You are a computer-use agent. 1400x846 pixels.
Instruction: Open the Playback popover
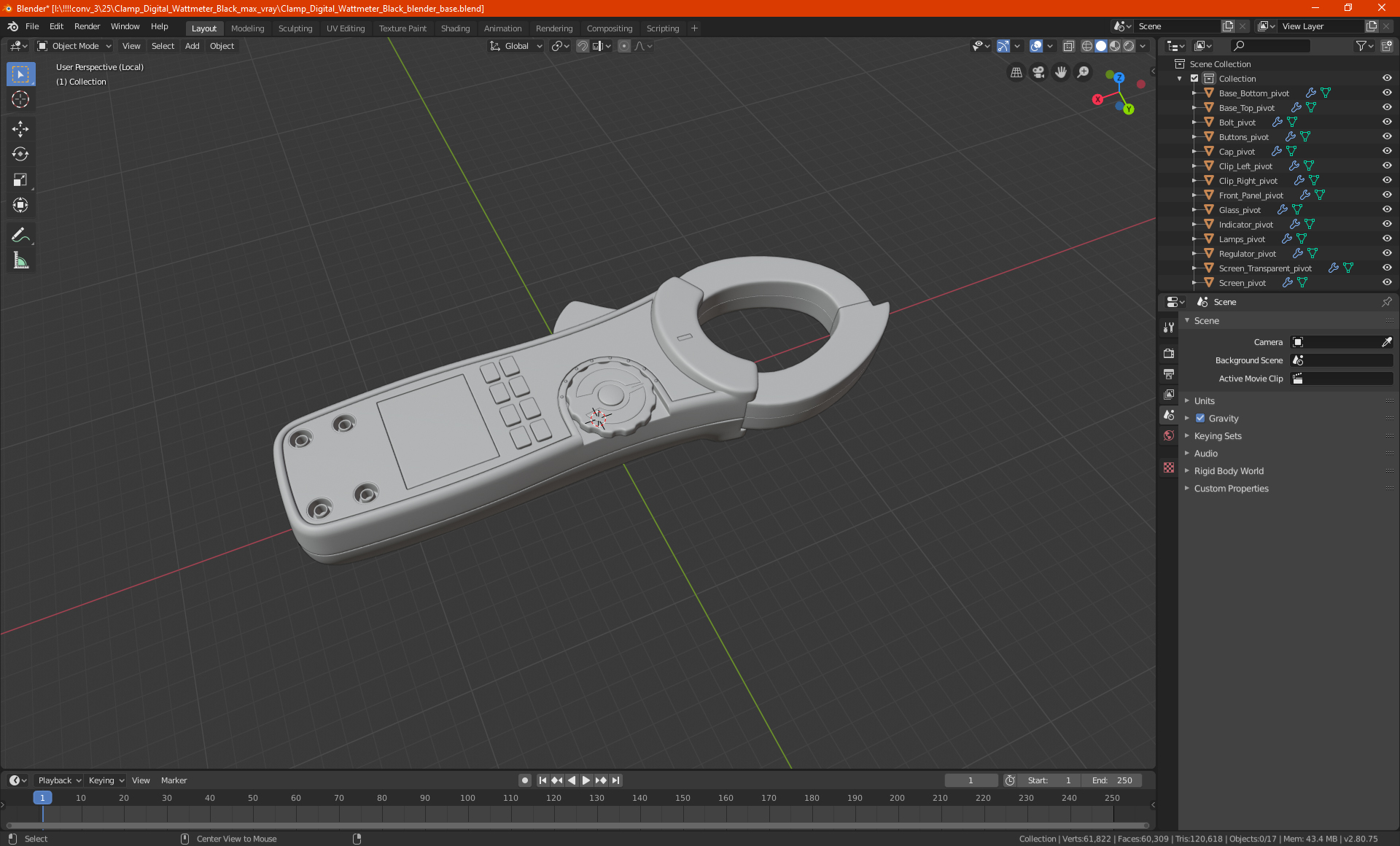[x=59, y=780]
